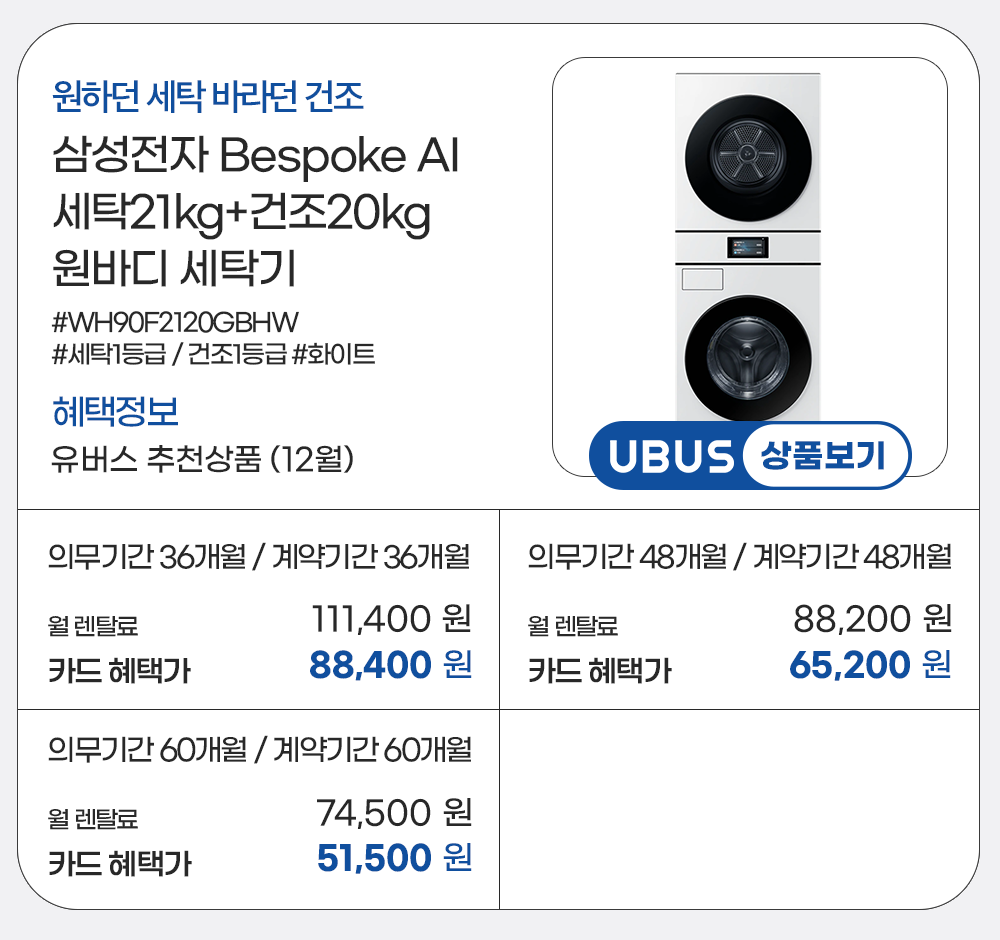Click the 88,400 원 card benefit price
Viewport: 1000px width, 940px height.
tap(390, 664)
